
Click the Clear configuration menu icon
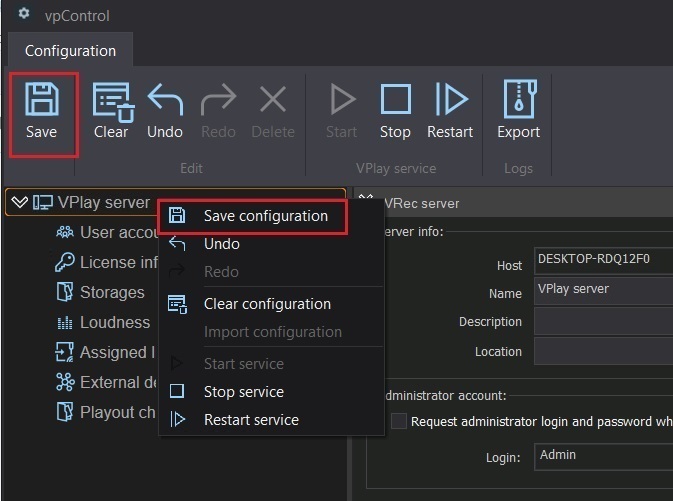[x=177, y=304]
